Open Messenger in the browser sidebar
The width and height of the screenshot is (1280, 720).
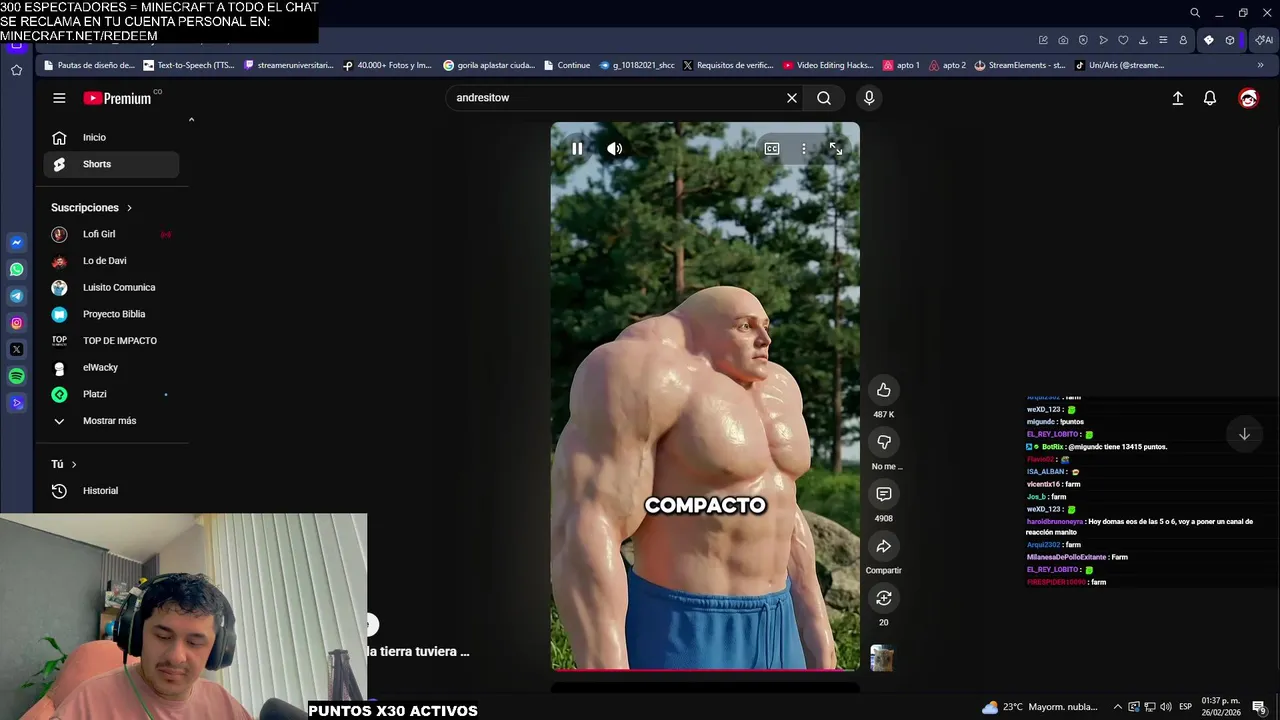tap(17, 243)
